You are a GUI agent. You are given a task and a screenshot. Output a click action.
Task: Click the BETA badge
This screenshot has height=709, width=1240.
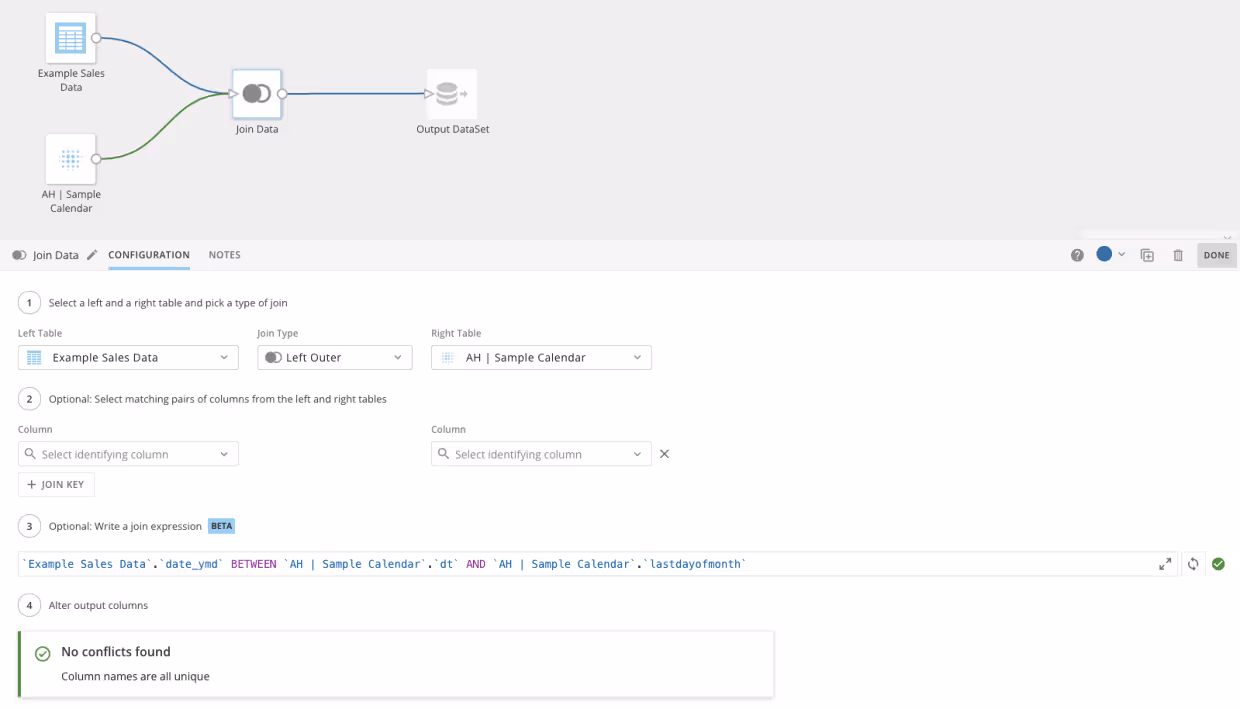tap(221, 526)
